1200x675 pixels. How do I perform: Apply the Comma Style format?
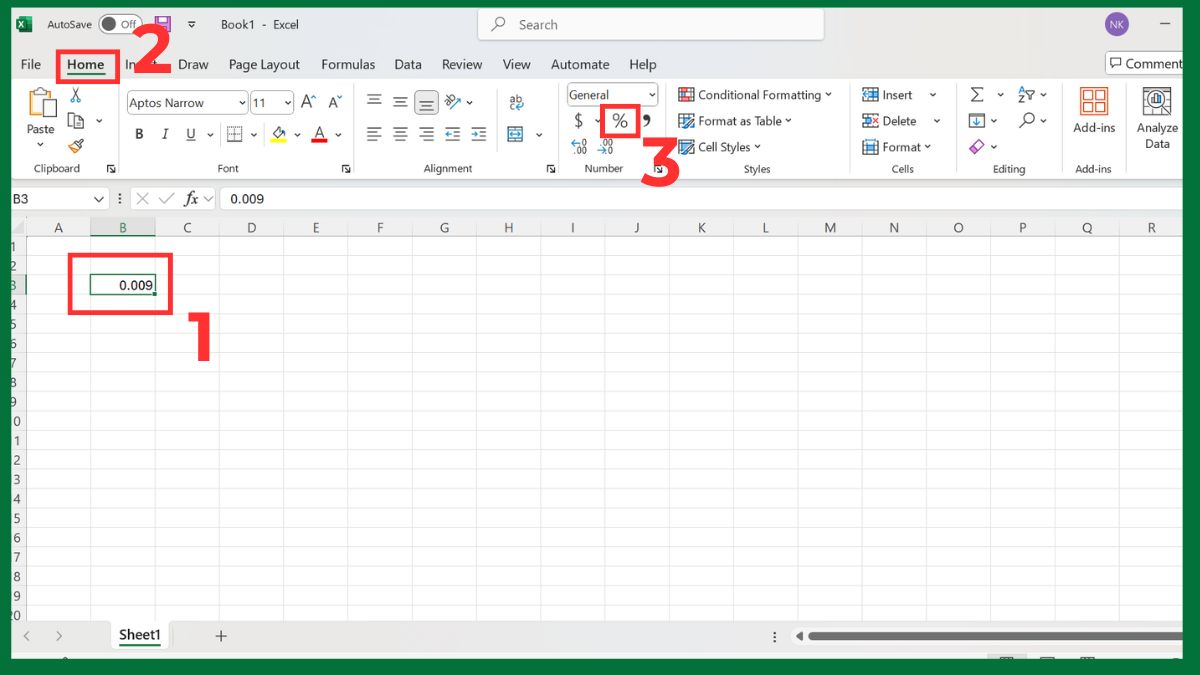coord(645,121)
